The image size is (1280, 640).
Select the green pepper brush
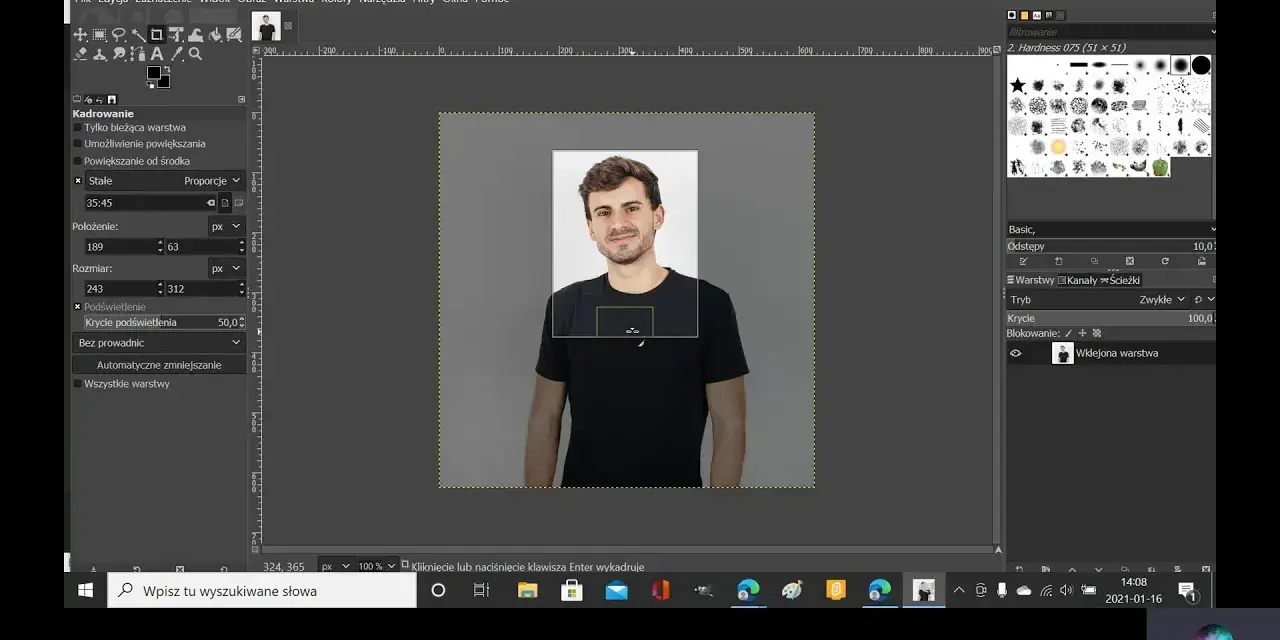click(x=1160, y=167)
